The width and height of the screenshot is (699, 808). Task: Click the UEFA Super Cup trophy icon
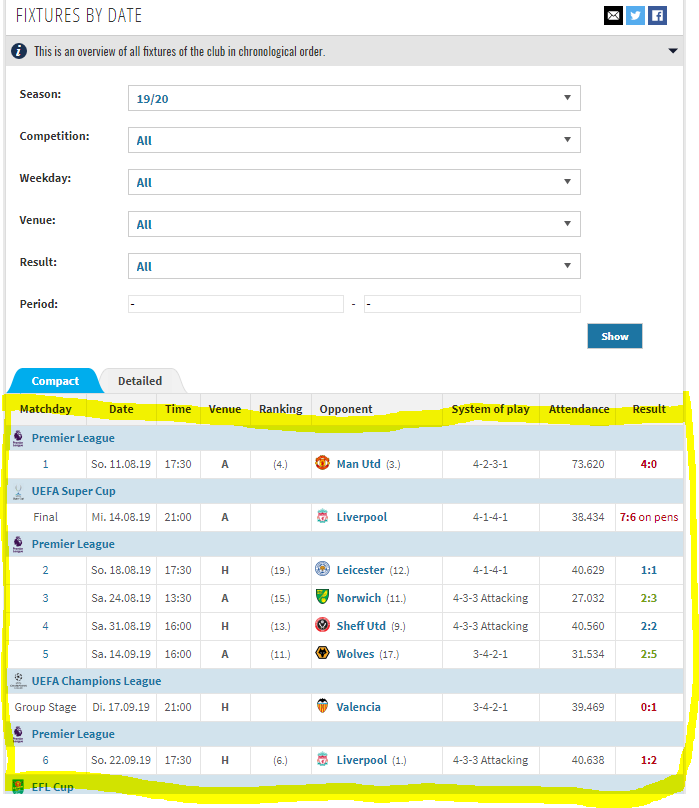18,492
